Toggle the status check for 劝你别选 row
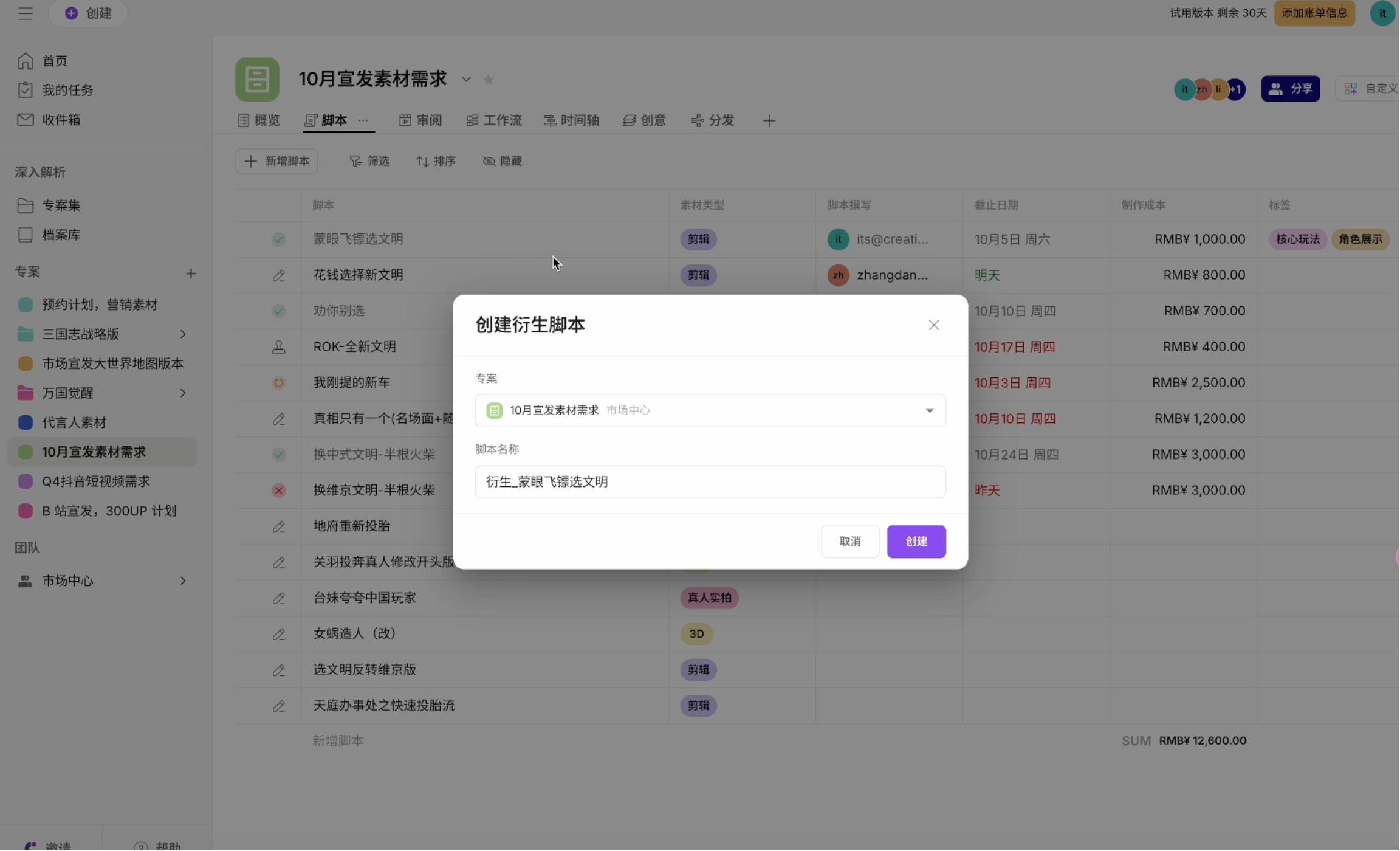 [278, 311]
